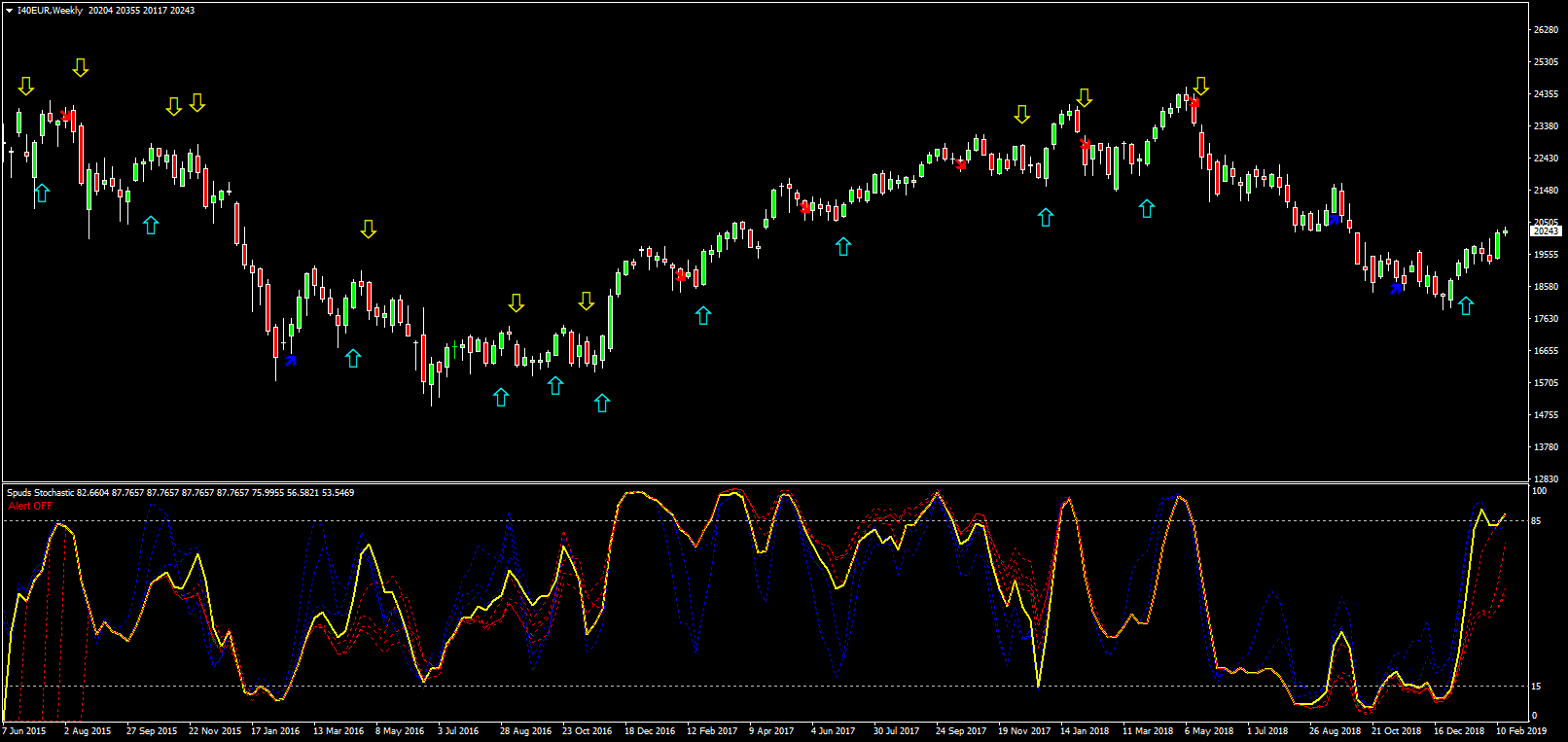Click the 4 Jun 2017 date label
The image size is (1568, 742).
point(834,731)
